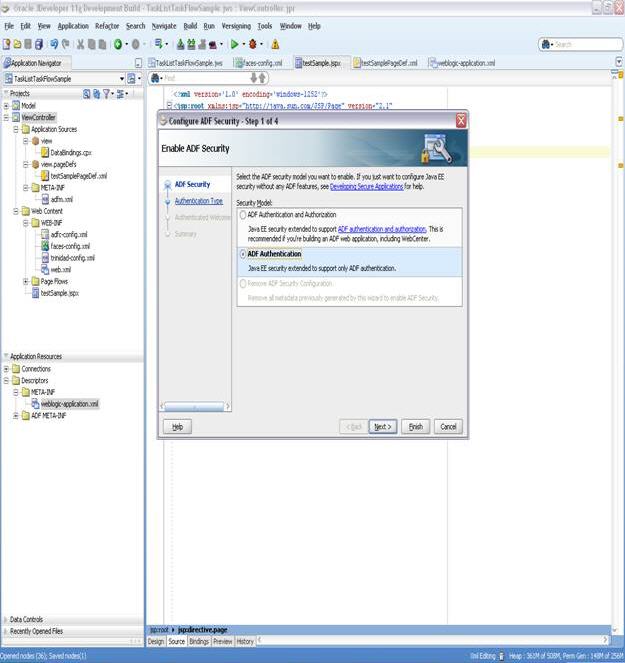Open the Versioning menu
The width and height of the screenshot is (625, 663).
click(236, 26)
